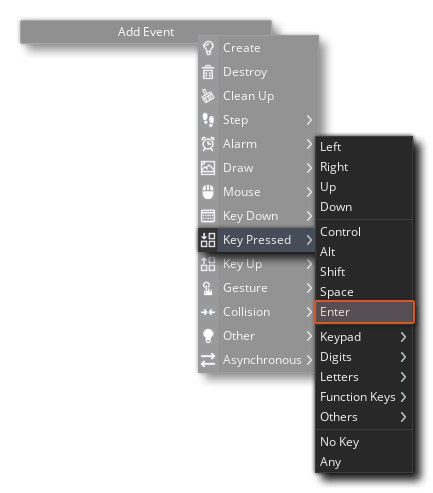Expand the Digits submenu chevron
The image size is (433, 493).
pyautogui.click(x=403, y=357)
